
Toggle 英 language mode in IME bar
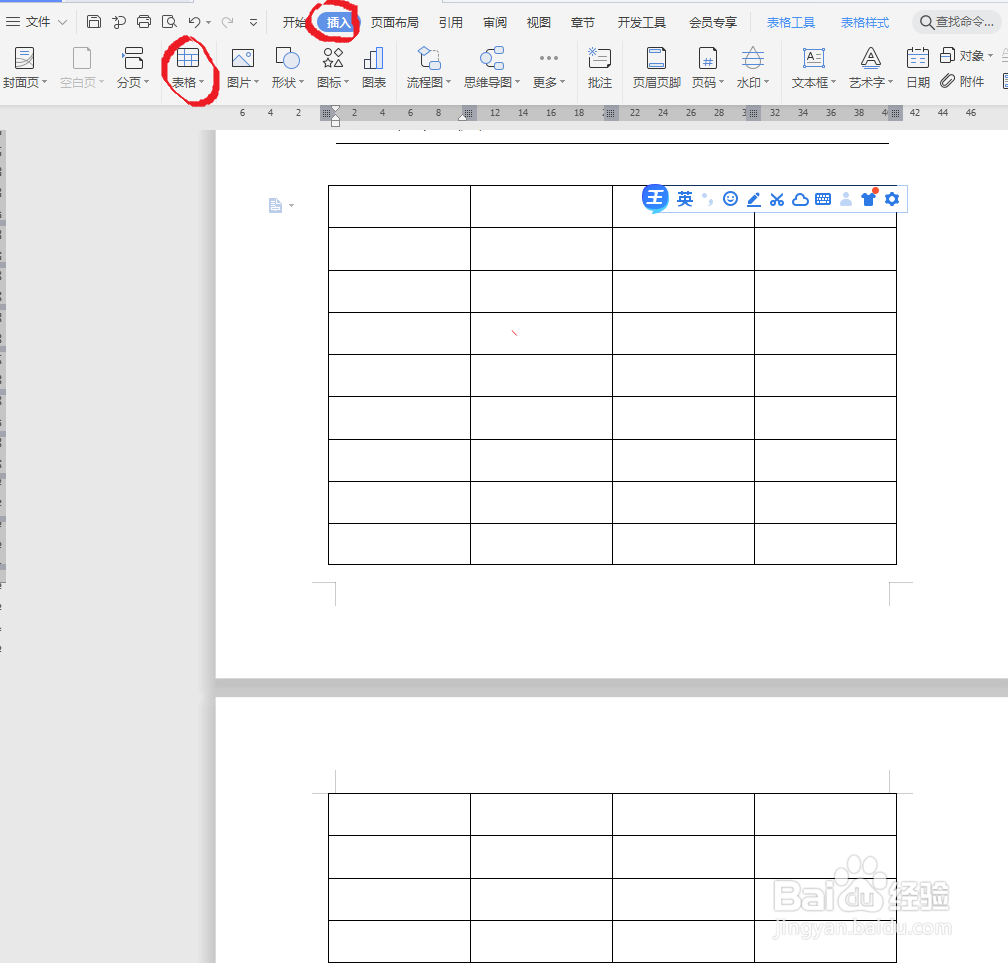click(685, 199)
